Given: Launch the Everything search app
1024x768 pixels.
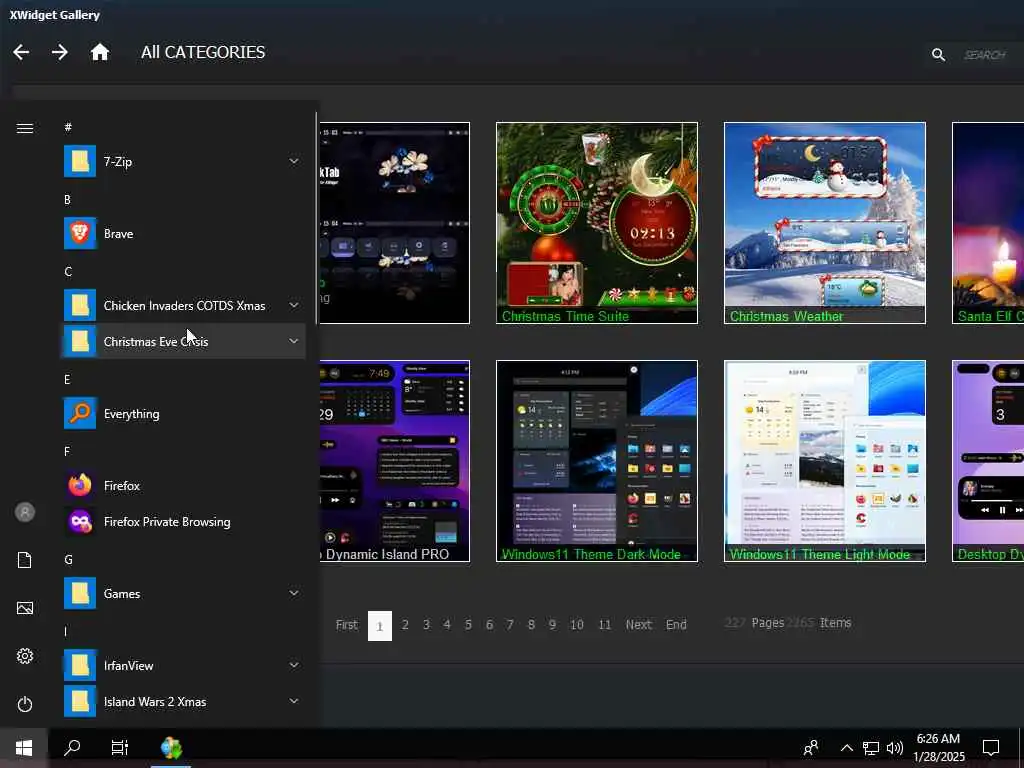Looking at the screenshot, I should tap(183, 414).
